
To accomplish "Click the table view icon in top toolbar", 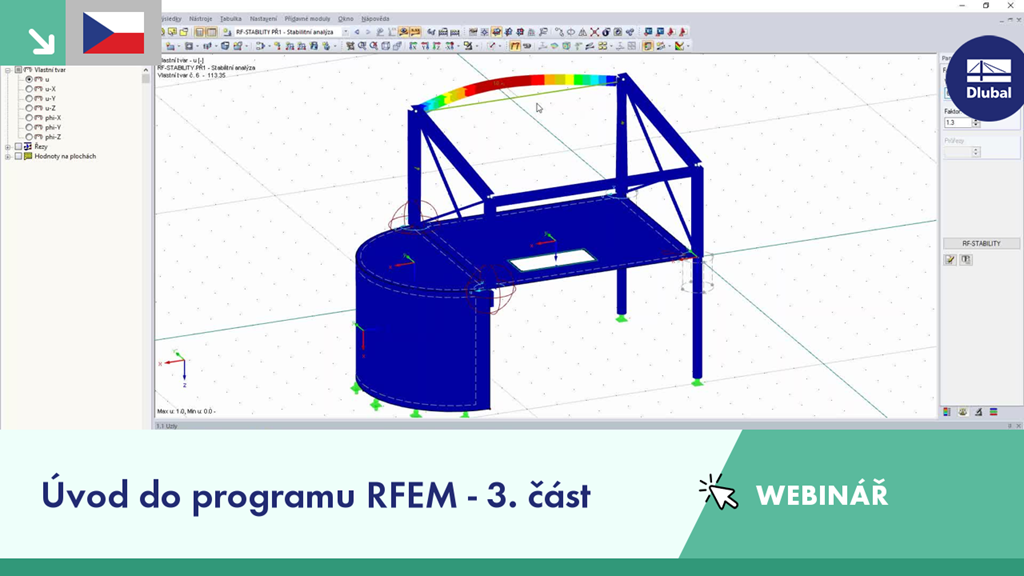I will click(x=200, y=32).
